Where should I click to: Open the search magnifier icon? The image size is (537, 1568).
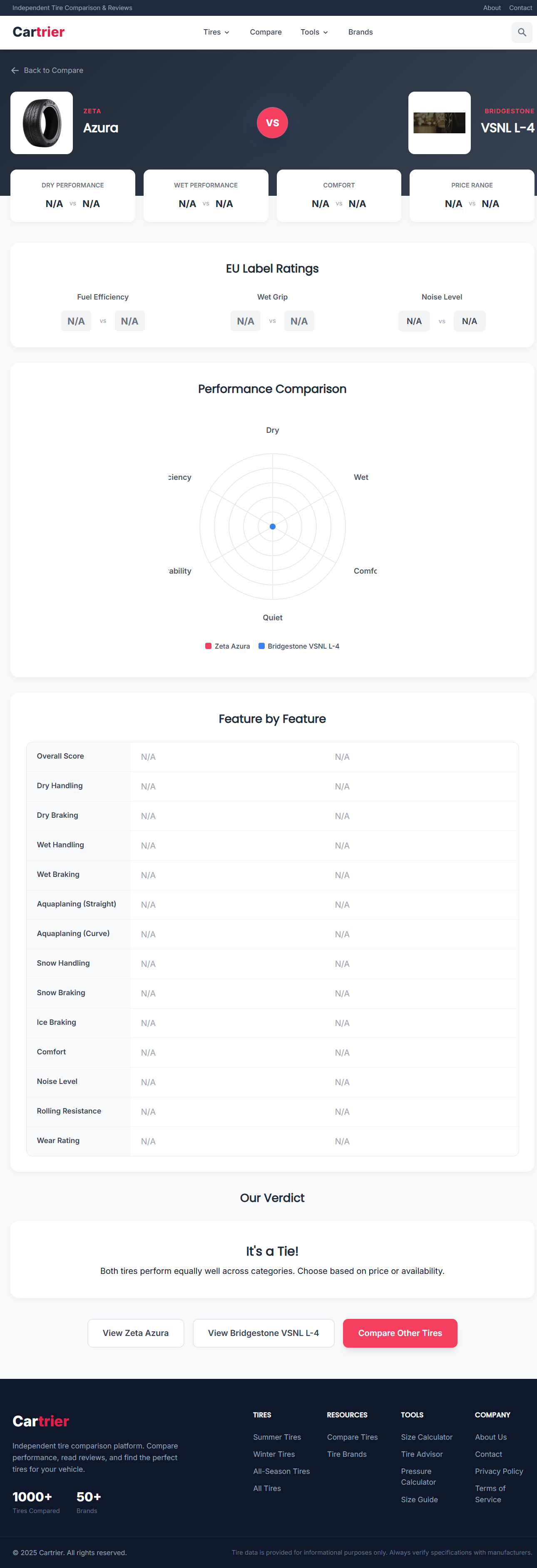point(522,32)
